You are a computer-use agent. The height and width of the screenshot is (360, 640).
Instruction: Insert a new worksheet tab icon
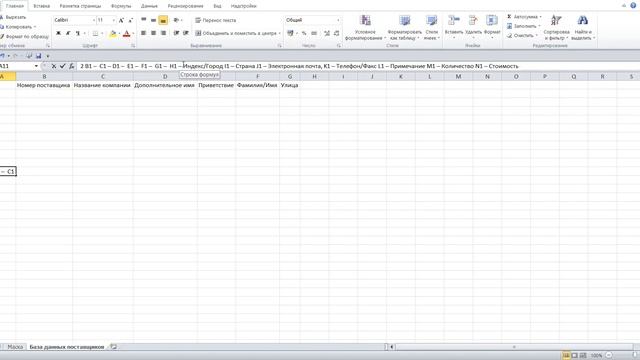coord(113,347)
